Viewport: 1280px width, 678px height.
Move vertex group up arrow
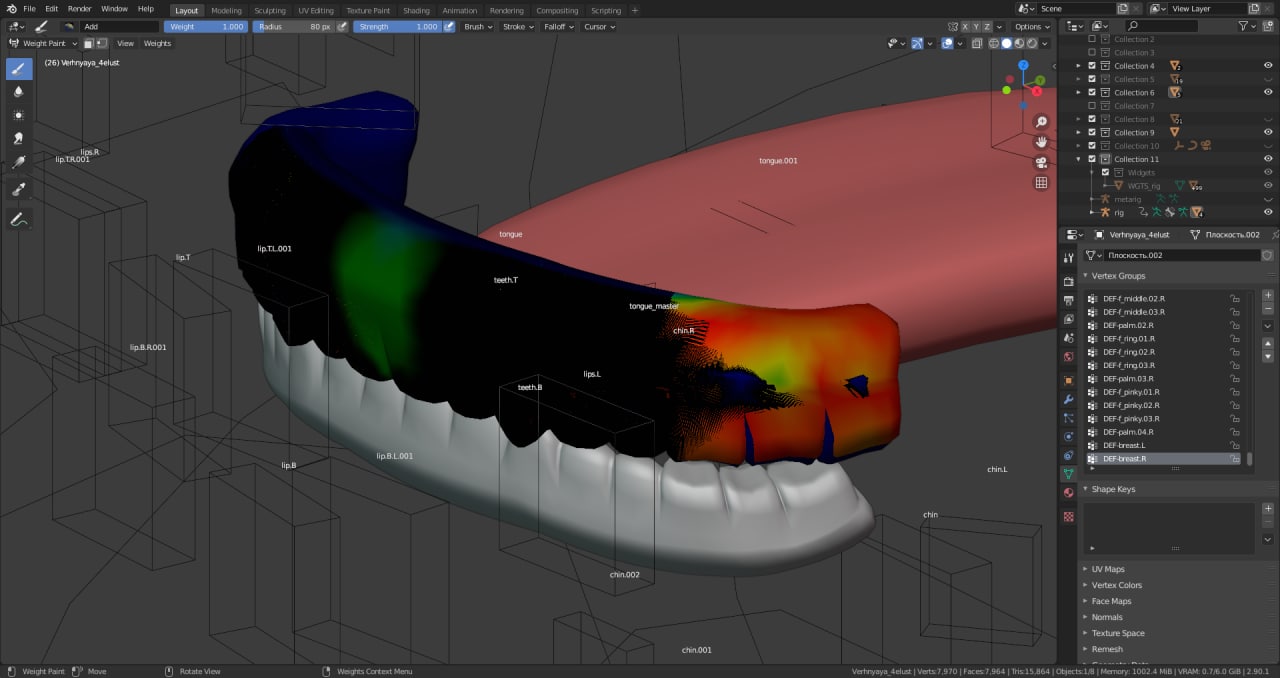[x=1268, y=343]
